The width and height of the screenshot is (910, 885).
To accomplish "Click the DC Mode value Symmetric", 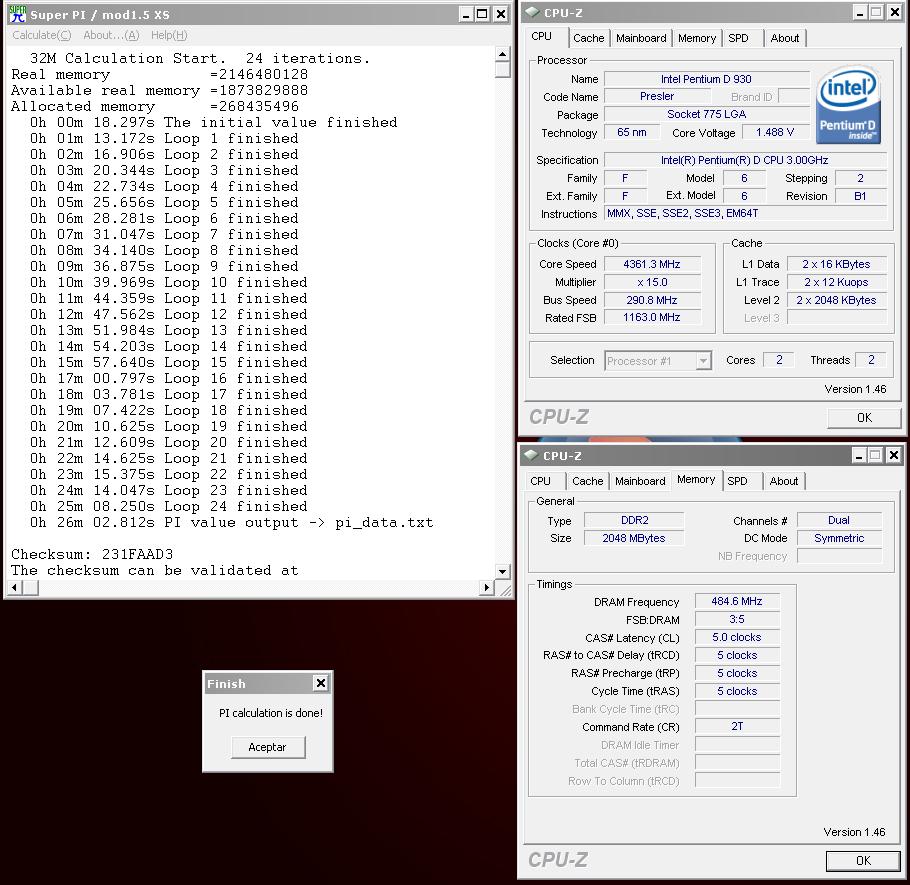I will coord(839,539).
